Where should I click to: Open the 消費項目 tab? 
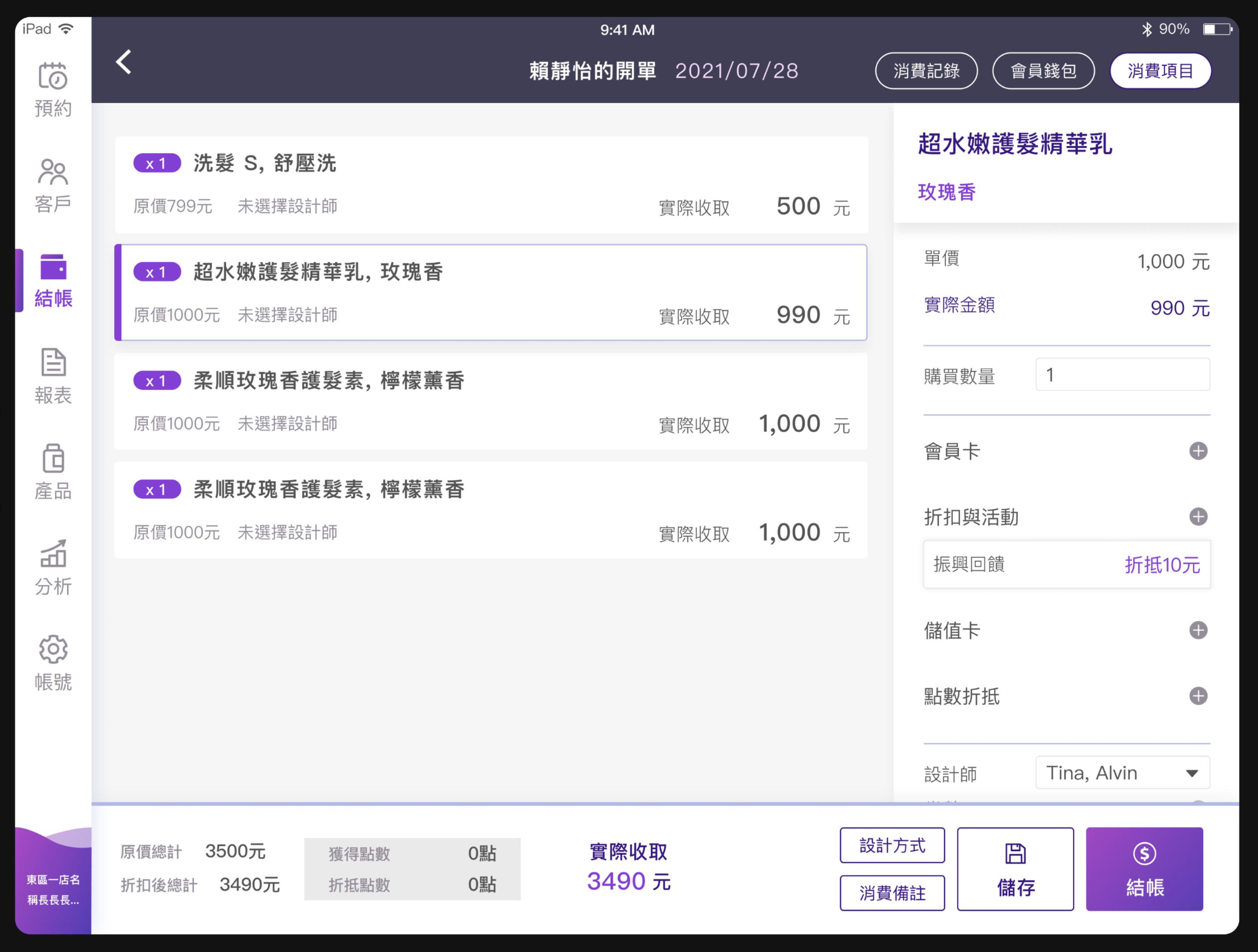click(x=1160, y=70)
